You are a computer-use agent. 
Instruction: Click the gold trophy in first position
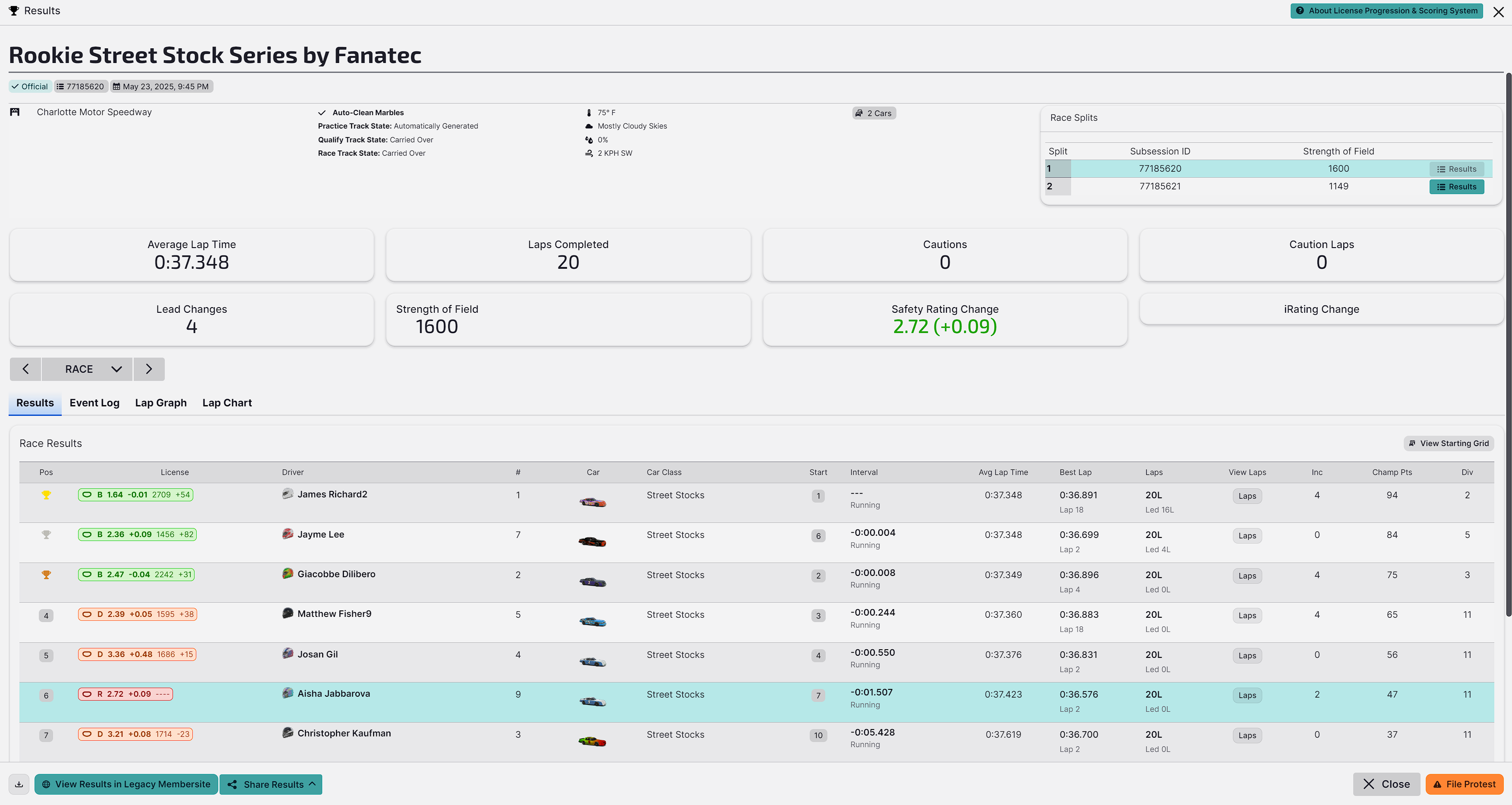click(x=46, y=495)
